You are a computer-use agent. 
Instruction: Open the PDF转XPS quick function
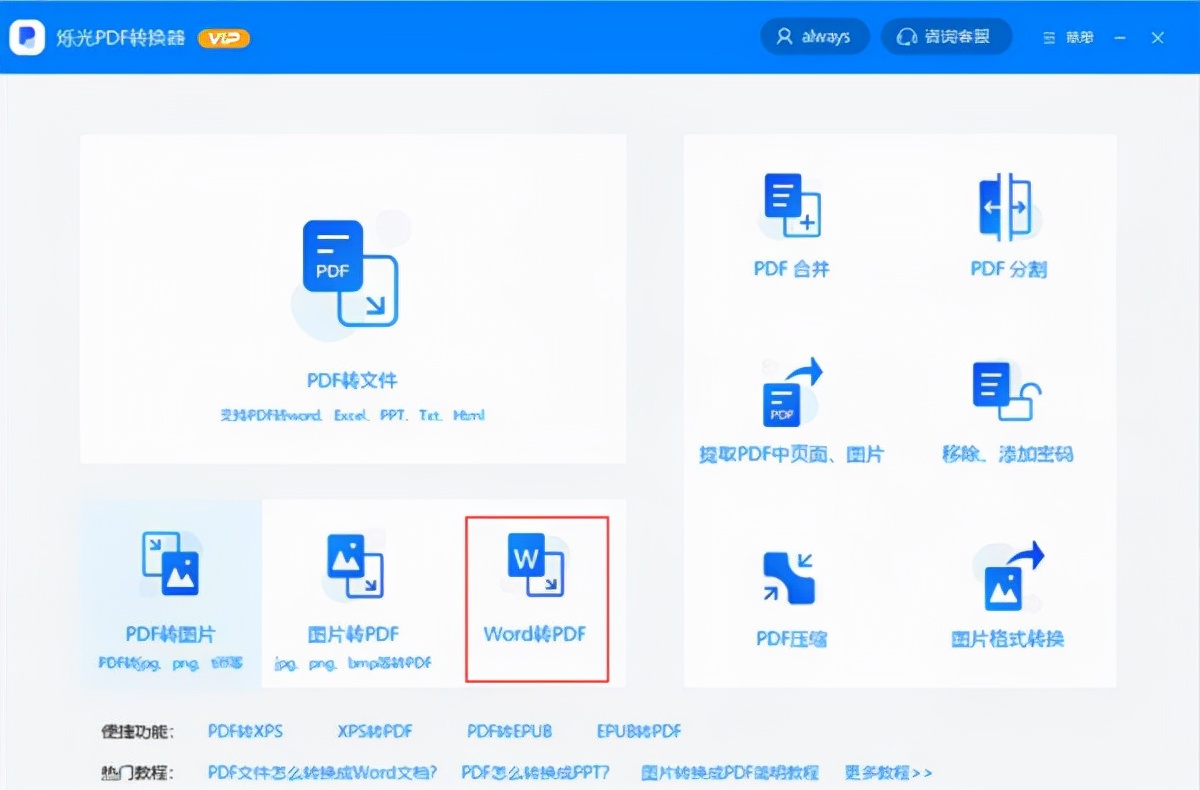pos(245,731)
